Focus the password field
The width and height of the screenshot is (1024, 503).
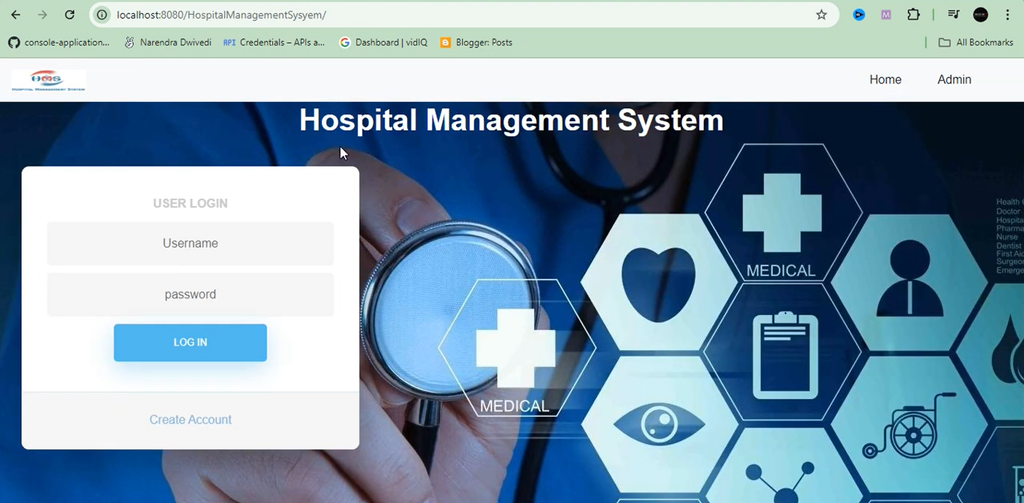click(x=190, y=295)
